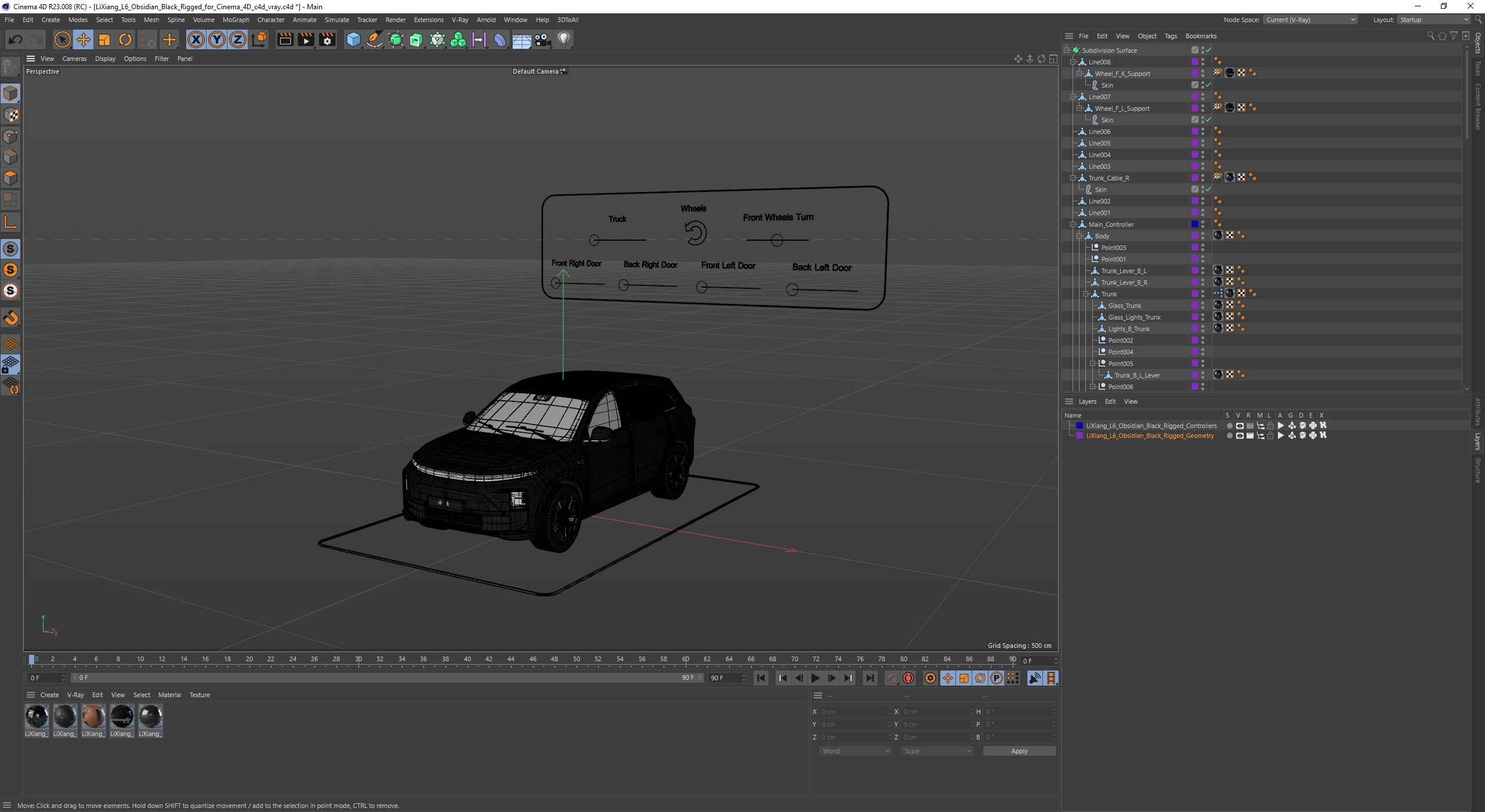The image size is (1485, 812).
Task: Open the Scale mode dropdown
Action: pyautogui.click(x=937, y=751)
